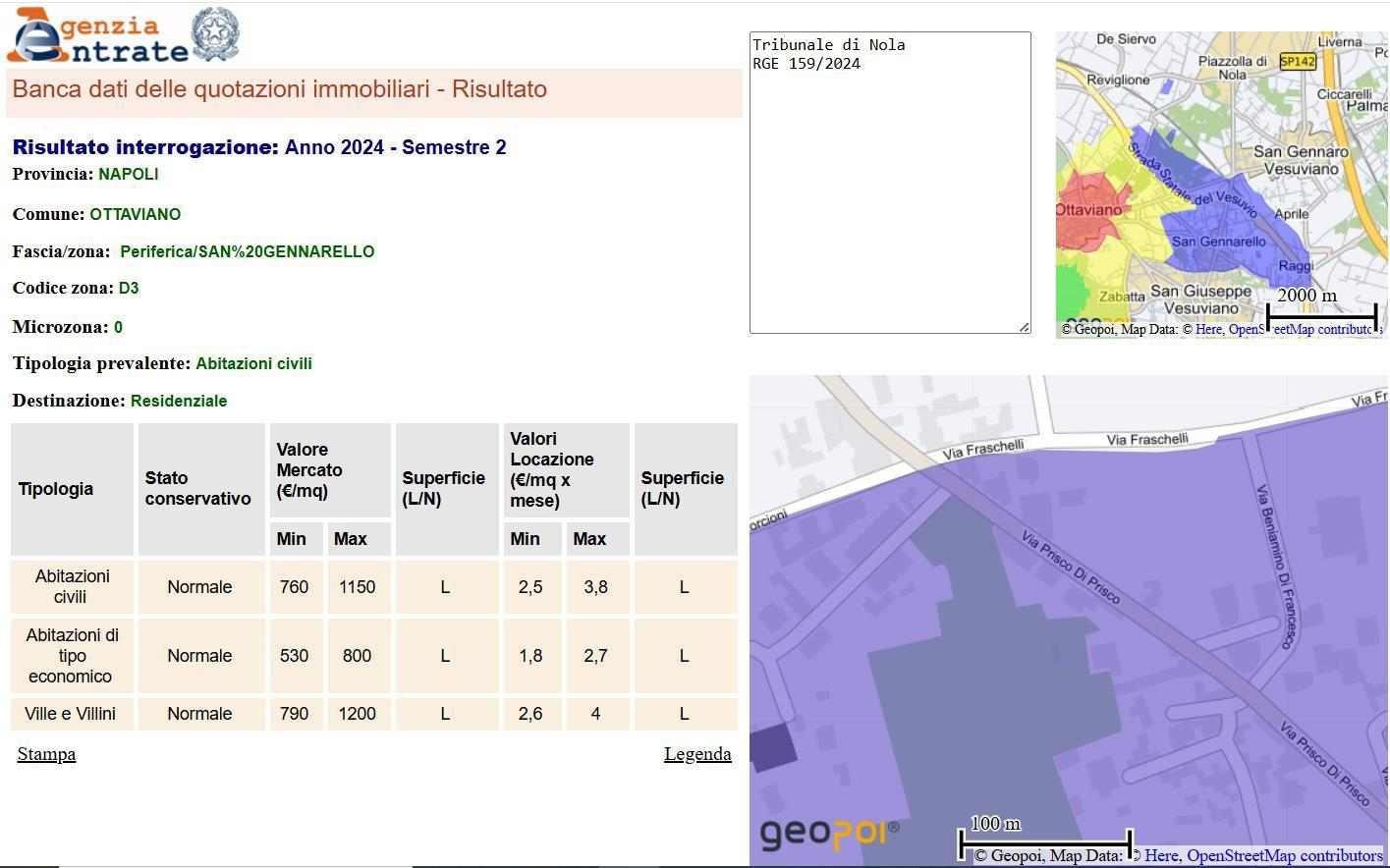The width and height of the screenshot is (1390, 868).
Task: Open the Here link on the detail map
Action: pos(1160,856)
